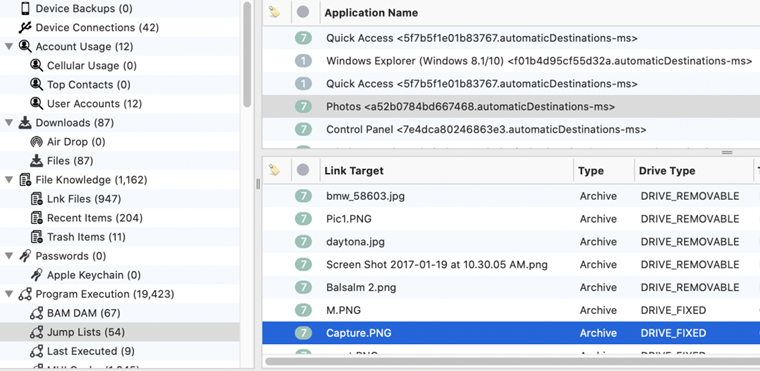Collapse the Passwords tree section
This screenshot has width=760, height=371.
click(9, 256)
